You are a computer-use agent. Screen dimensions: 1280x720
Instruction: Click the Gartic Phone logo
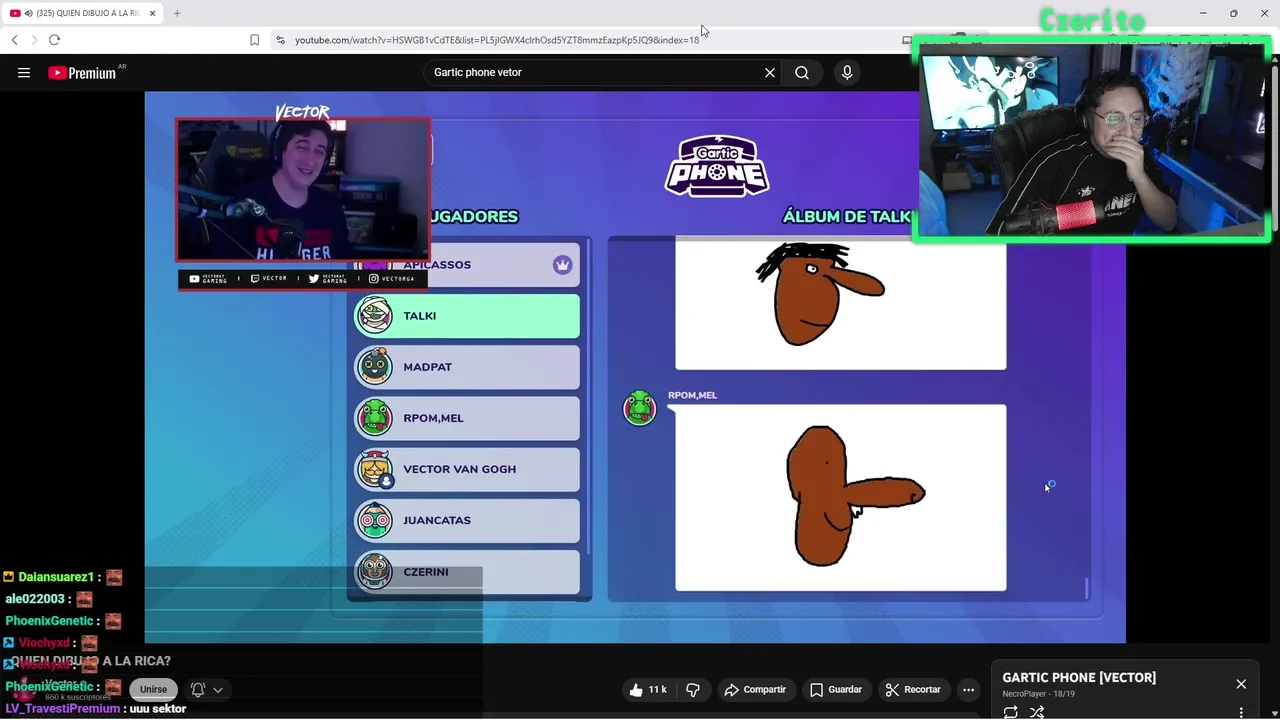coord(717,166)
